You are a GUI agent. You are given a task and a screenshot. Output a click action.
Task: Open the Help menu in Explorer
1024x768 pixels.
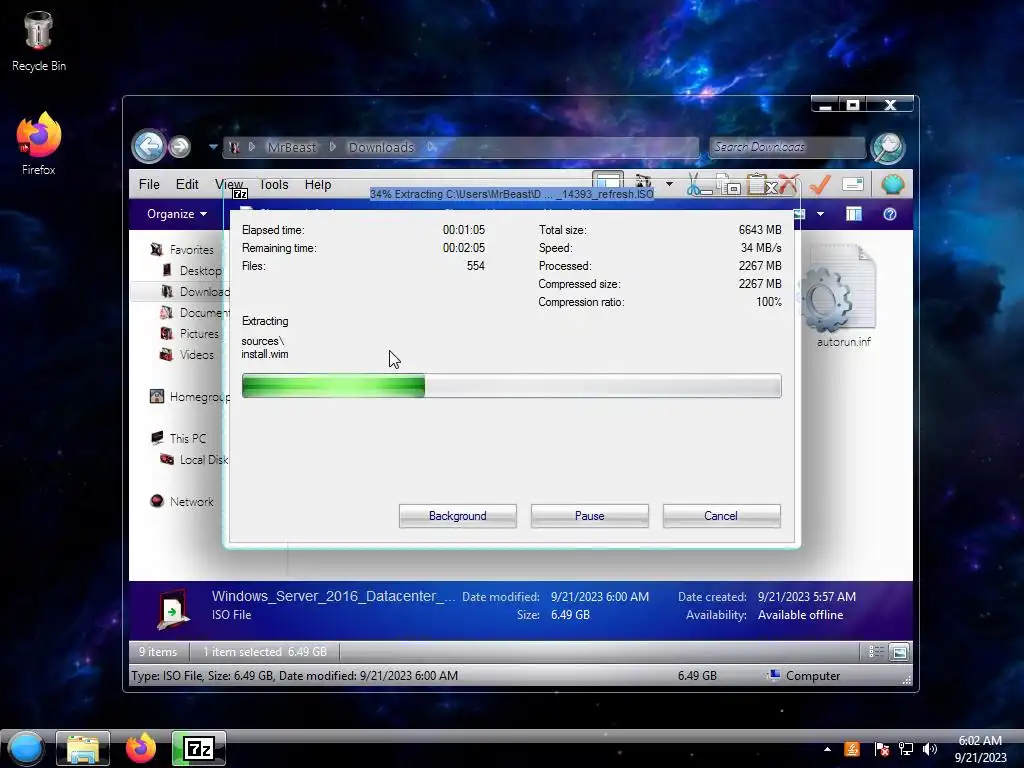(x=317, y=185)
